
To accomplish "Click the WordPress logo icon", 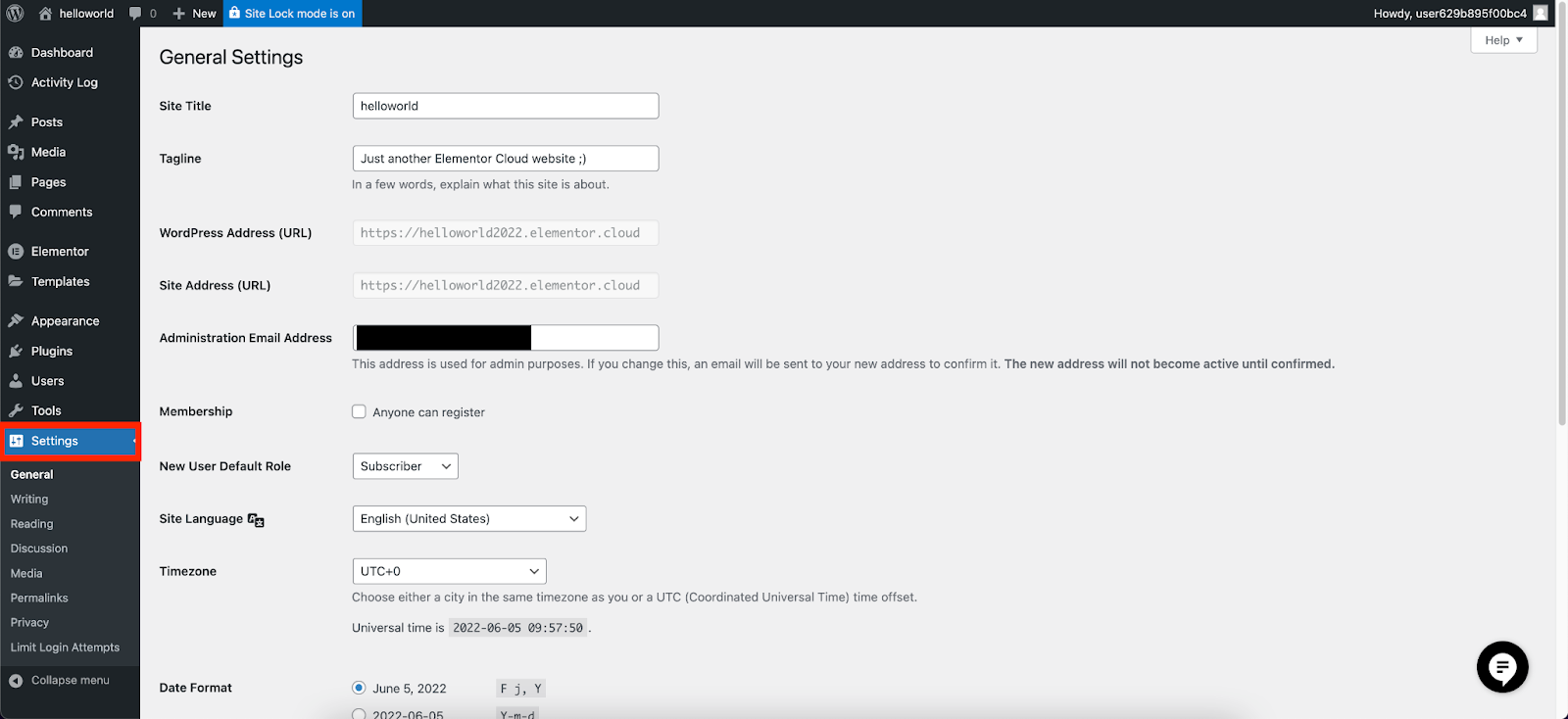I will [15, 14].
